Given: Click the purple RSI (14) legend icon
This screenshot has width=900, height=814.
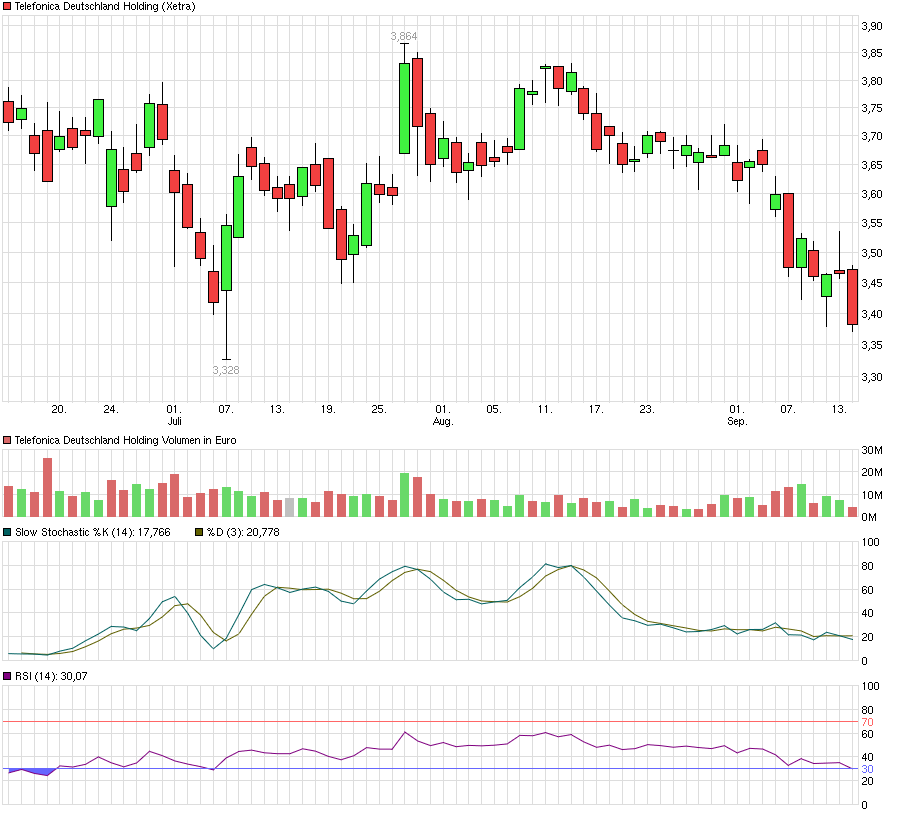Looking at the screenshot, I should tap(7, 676).
